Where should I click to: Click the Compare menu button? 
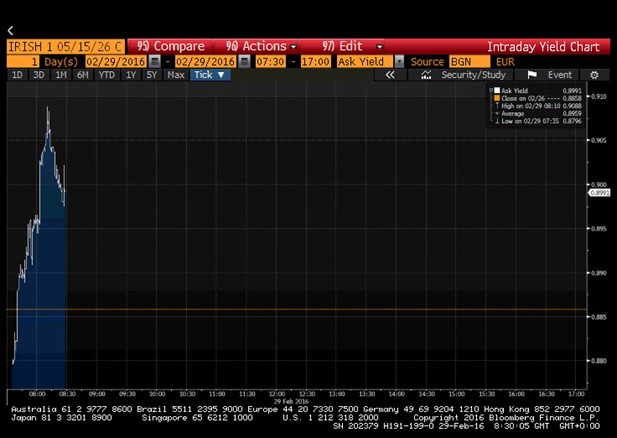pos(170,46)
